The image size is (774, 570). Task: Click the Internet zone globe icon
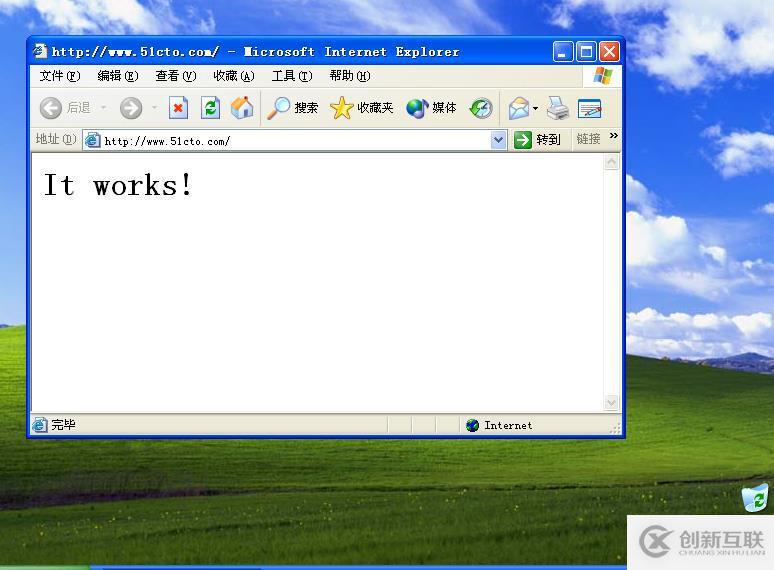coord(472,425)
